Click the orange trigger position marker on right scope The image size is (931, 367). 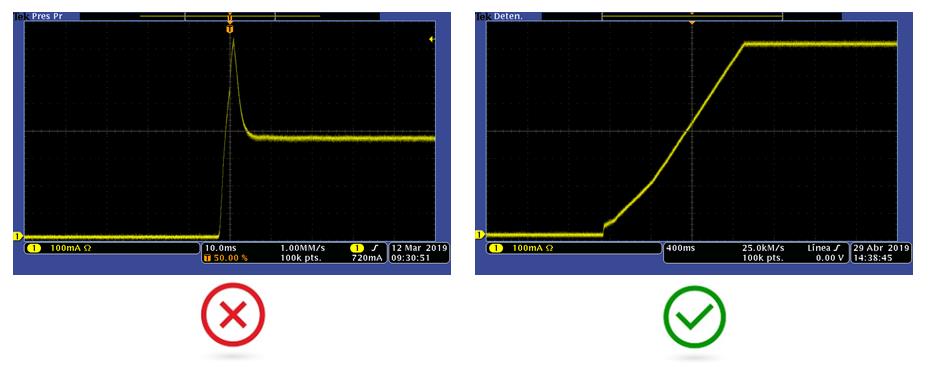692,22
